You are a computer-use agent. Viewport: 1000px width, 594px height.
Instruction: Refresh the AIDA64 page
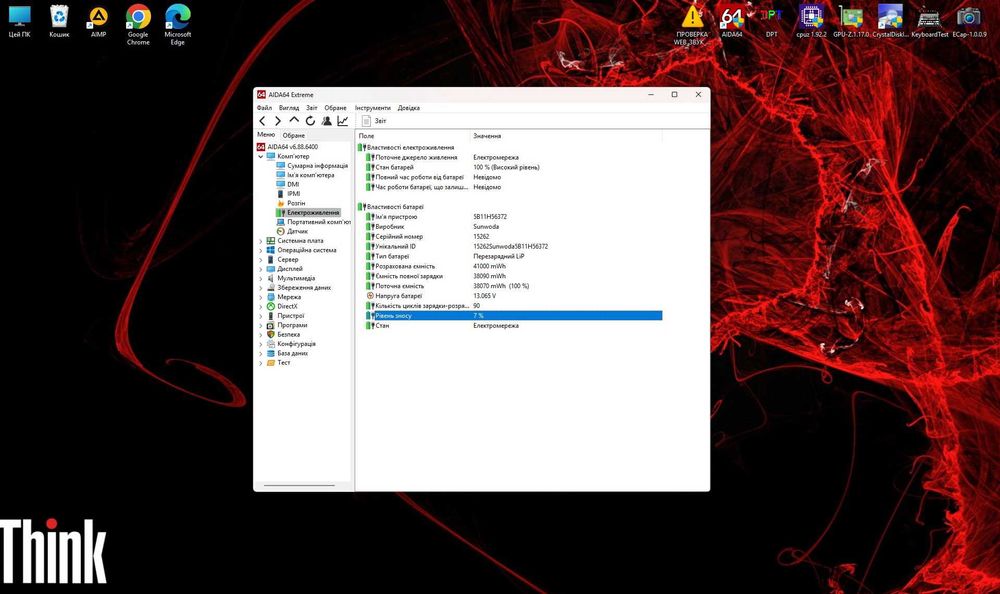click(310, 121)
